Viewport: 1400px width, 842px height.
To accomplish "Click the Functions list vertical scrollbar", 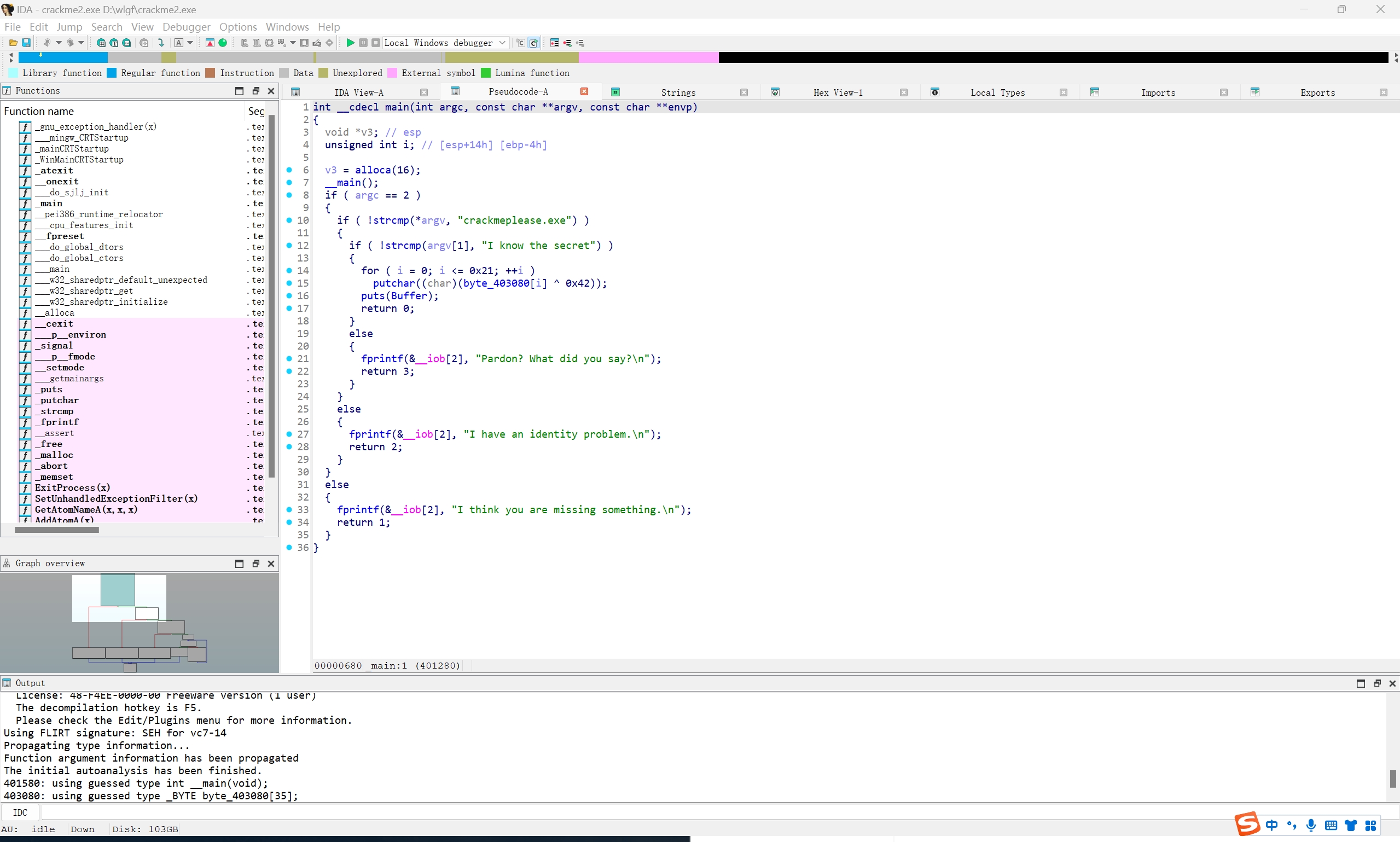I will coord(272,295).
